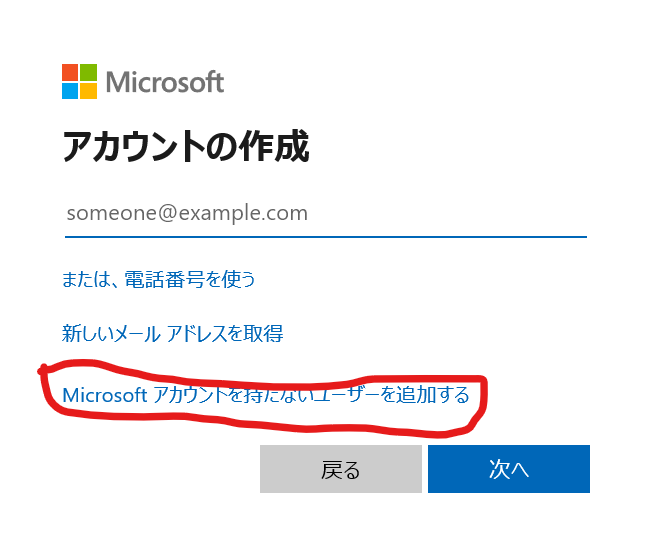Click the blue square of the Microsoft logo
This screenshot has width=649, height=552.
(x=70, y=91)
